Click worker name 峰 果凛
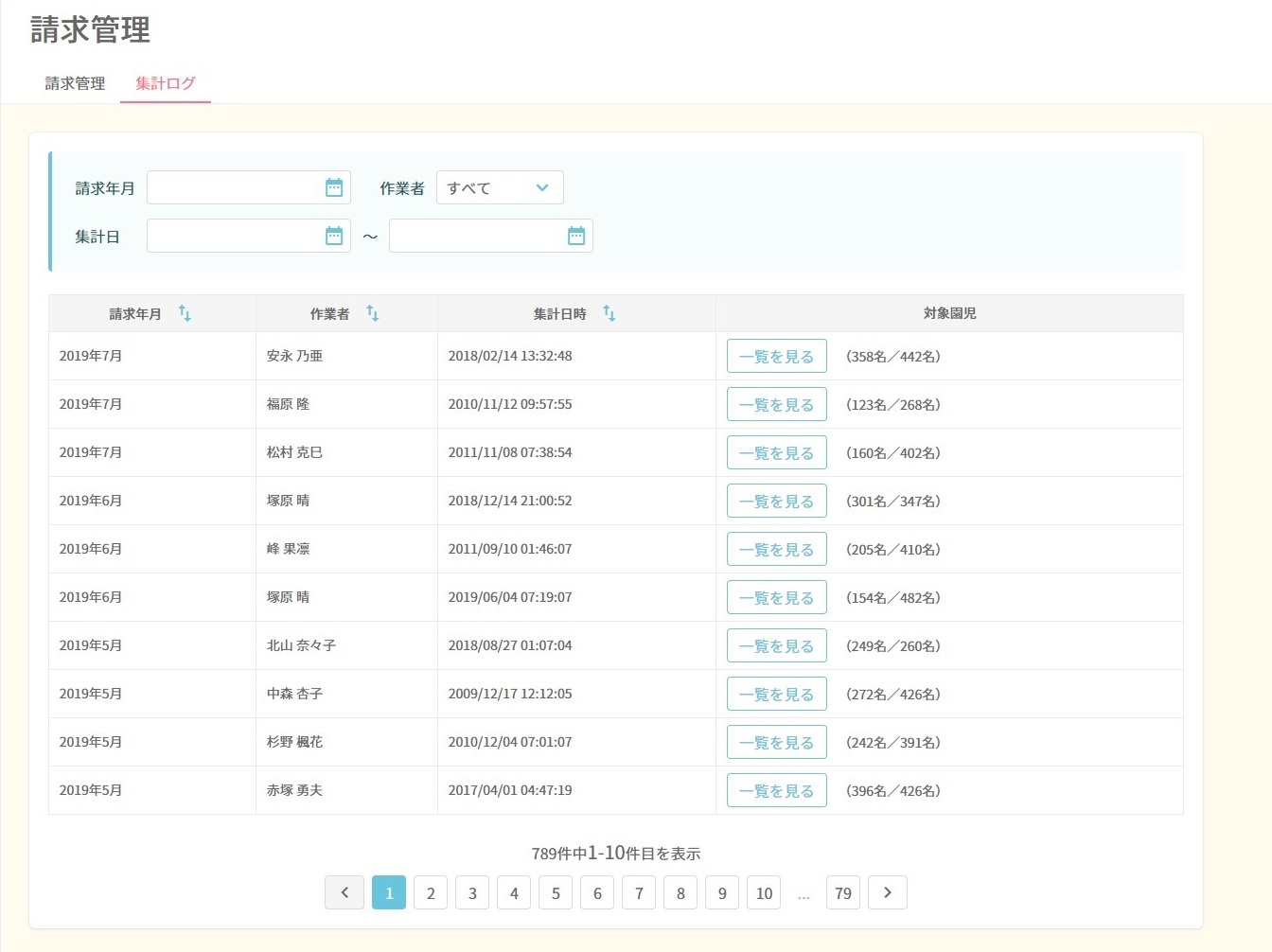 [x=288, y=549]
